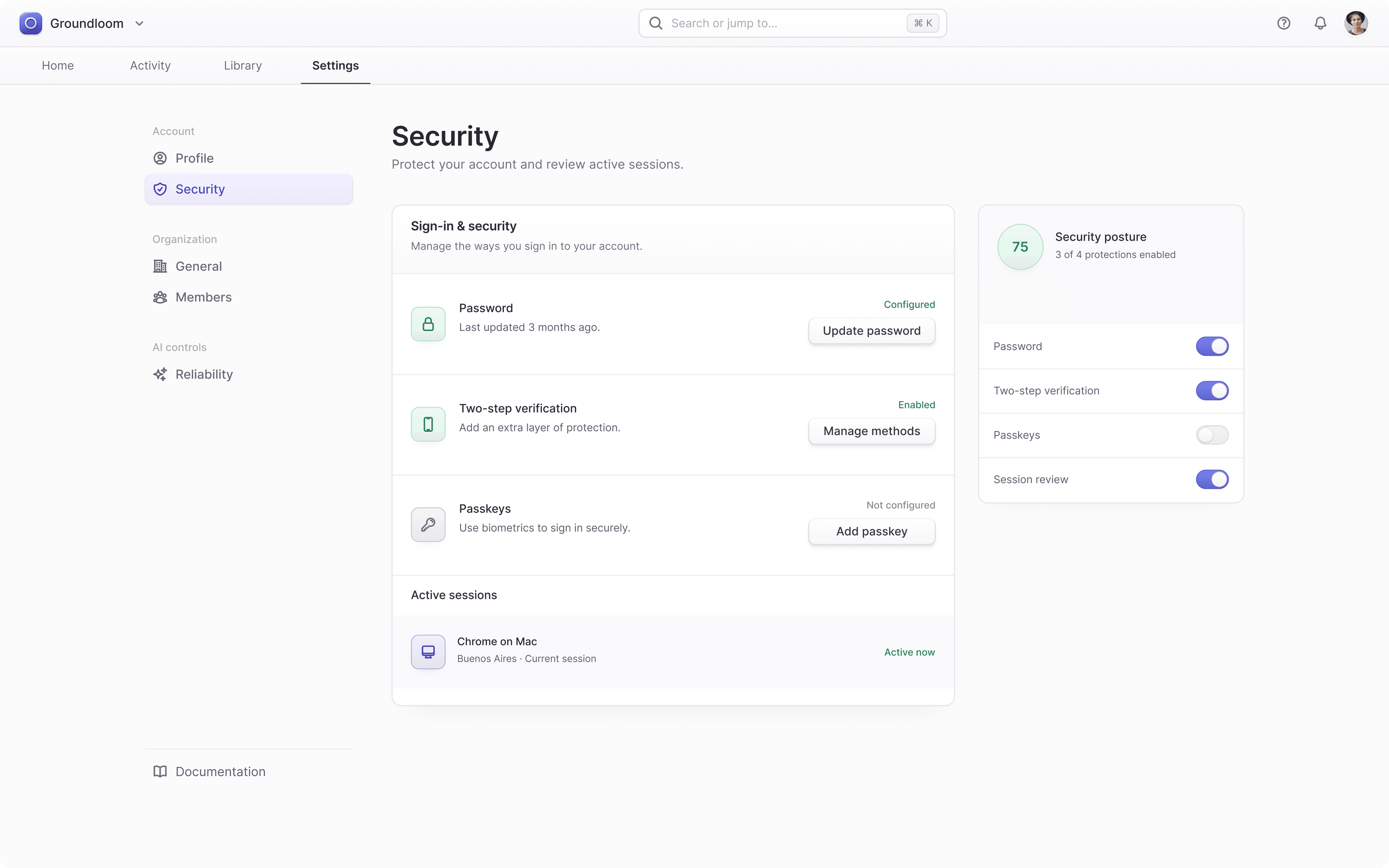Click the Configured status label
Screen dimensions: 1389x868
[909, 305]
